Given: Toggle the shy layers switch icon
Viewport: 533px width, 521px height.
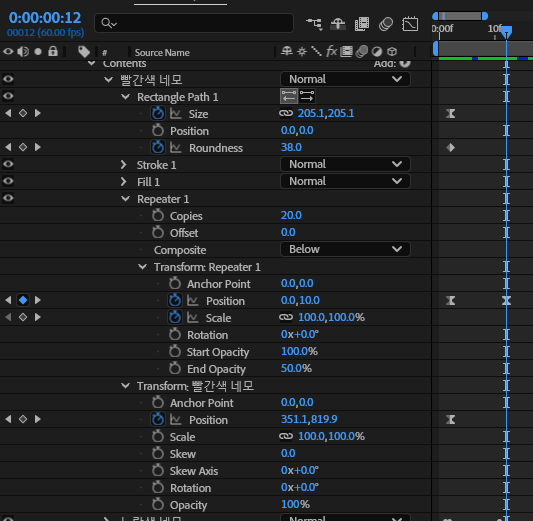Looking at the screenshot, I should click(x=338, y=24).
